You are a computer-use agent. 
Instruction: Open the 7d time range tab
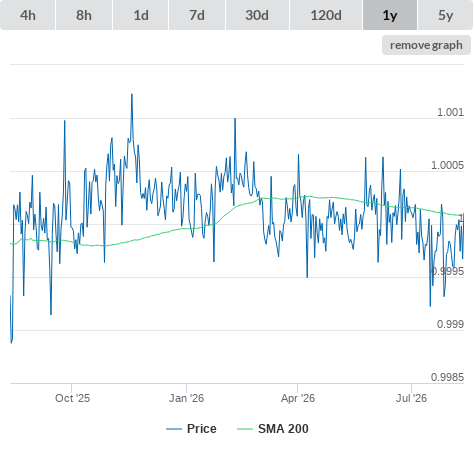click(x=197, y=15)
